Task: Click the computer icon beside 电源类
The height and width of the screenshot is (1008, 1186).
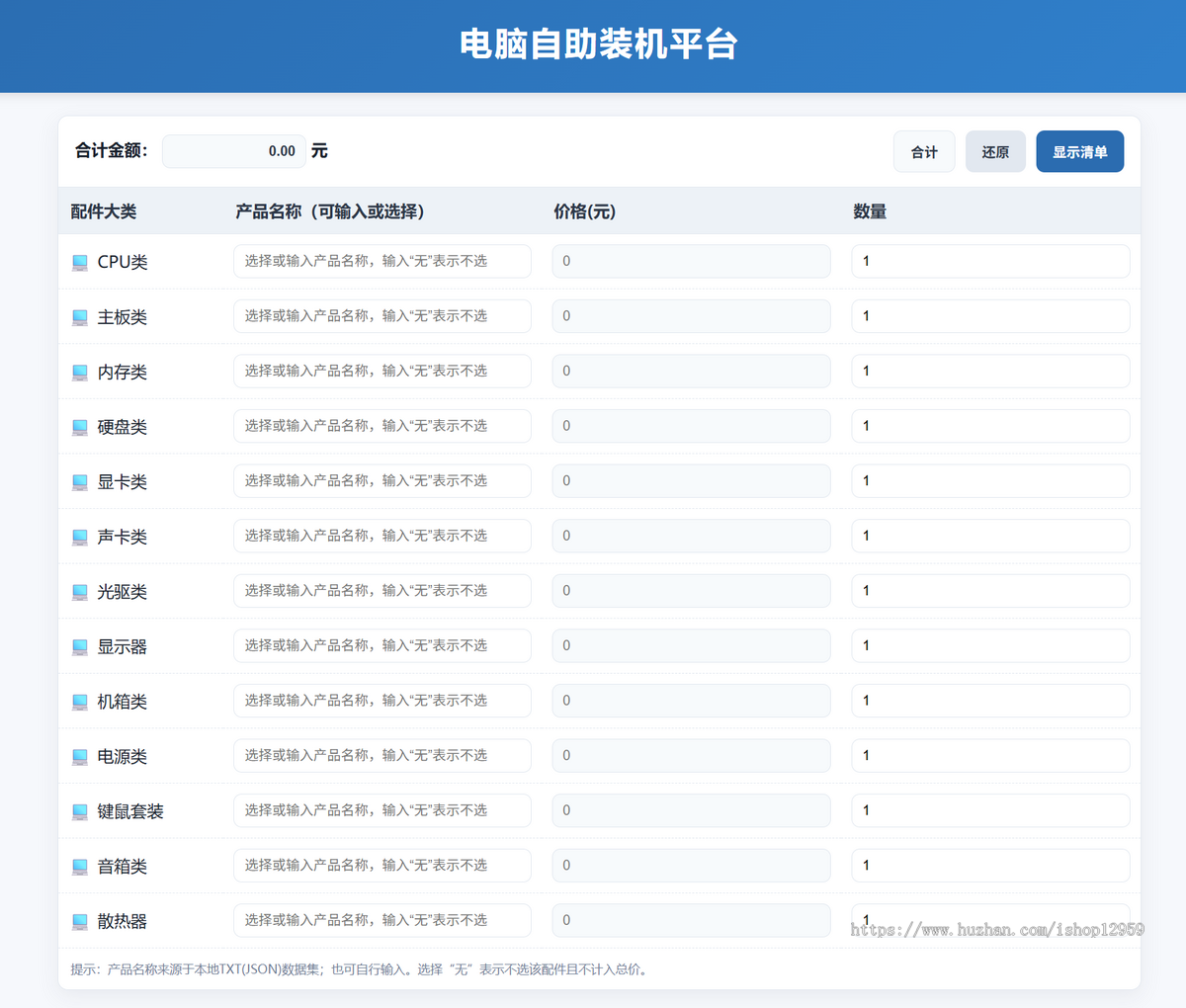Action: pyautogui.click(x=80, y=757)
